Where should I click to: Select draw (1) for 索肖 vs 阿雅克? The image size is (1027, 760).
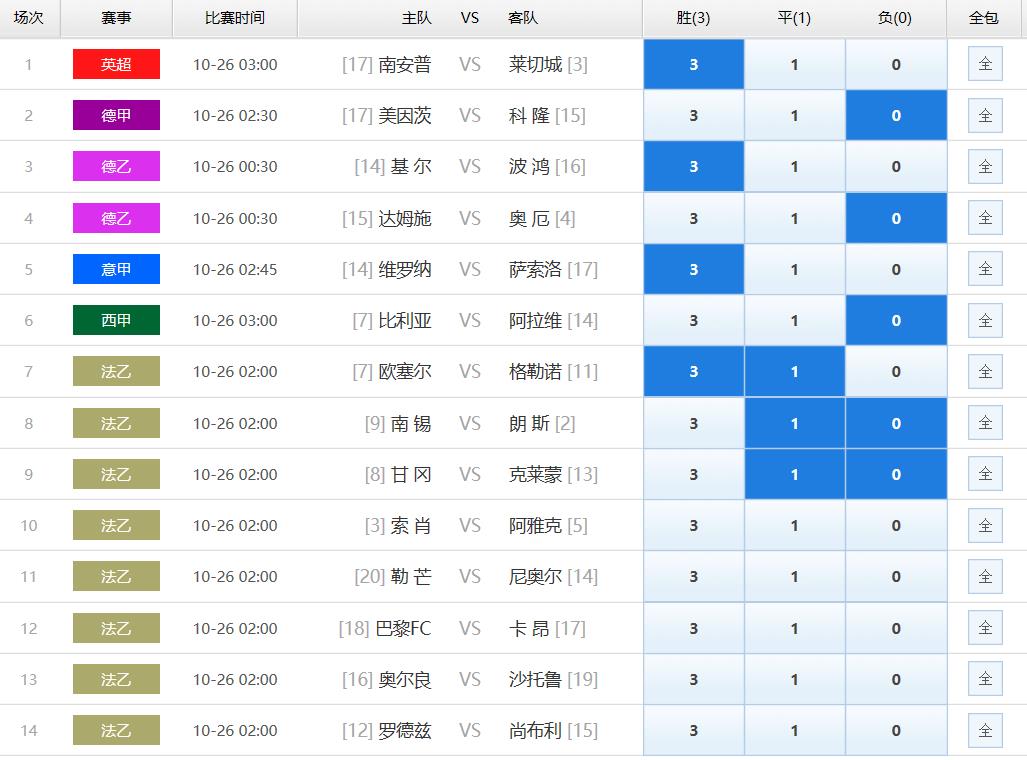pos(794,525)
